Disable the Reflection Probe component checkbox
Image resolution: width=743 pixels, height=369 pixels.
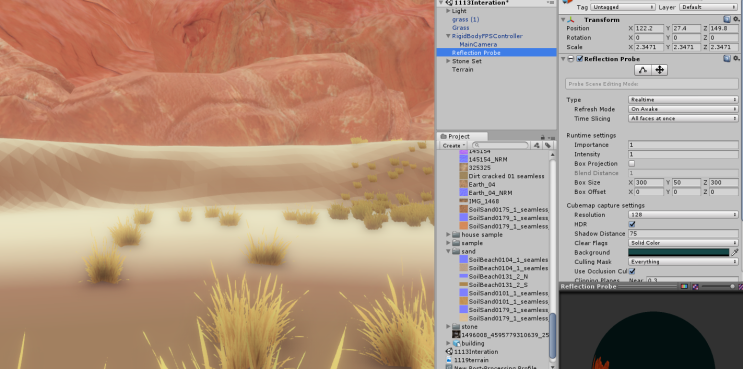click(x=580, y=59)
